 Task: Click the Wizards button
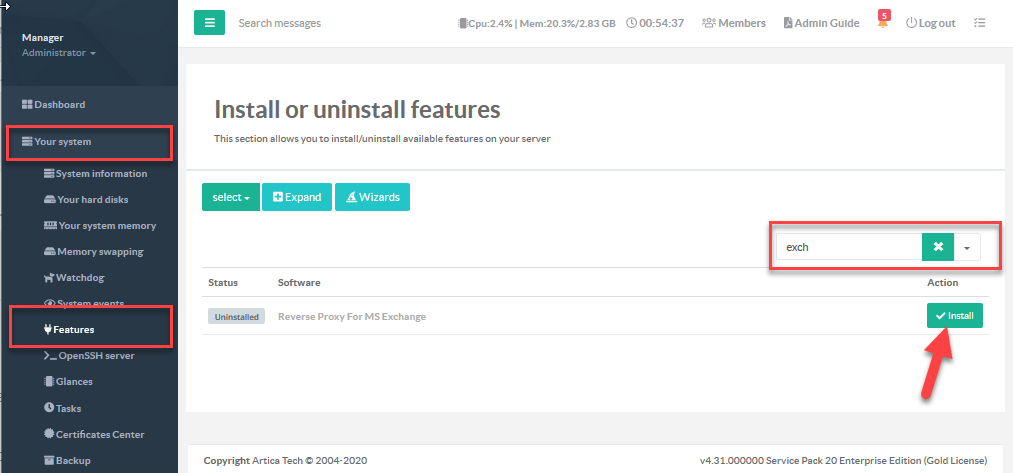pos(372,197)
